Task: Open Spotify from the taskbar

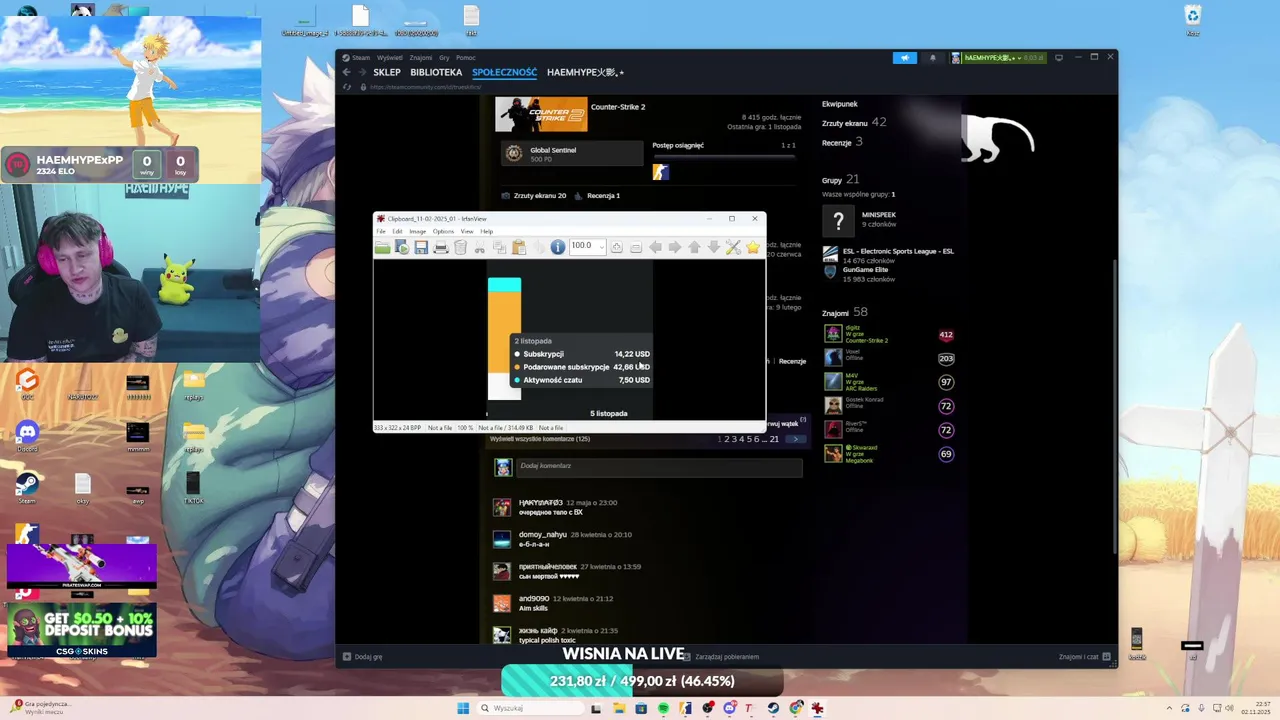Action: (x=663, y=708)
